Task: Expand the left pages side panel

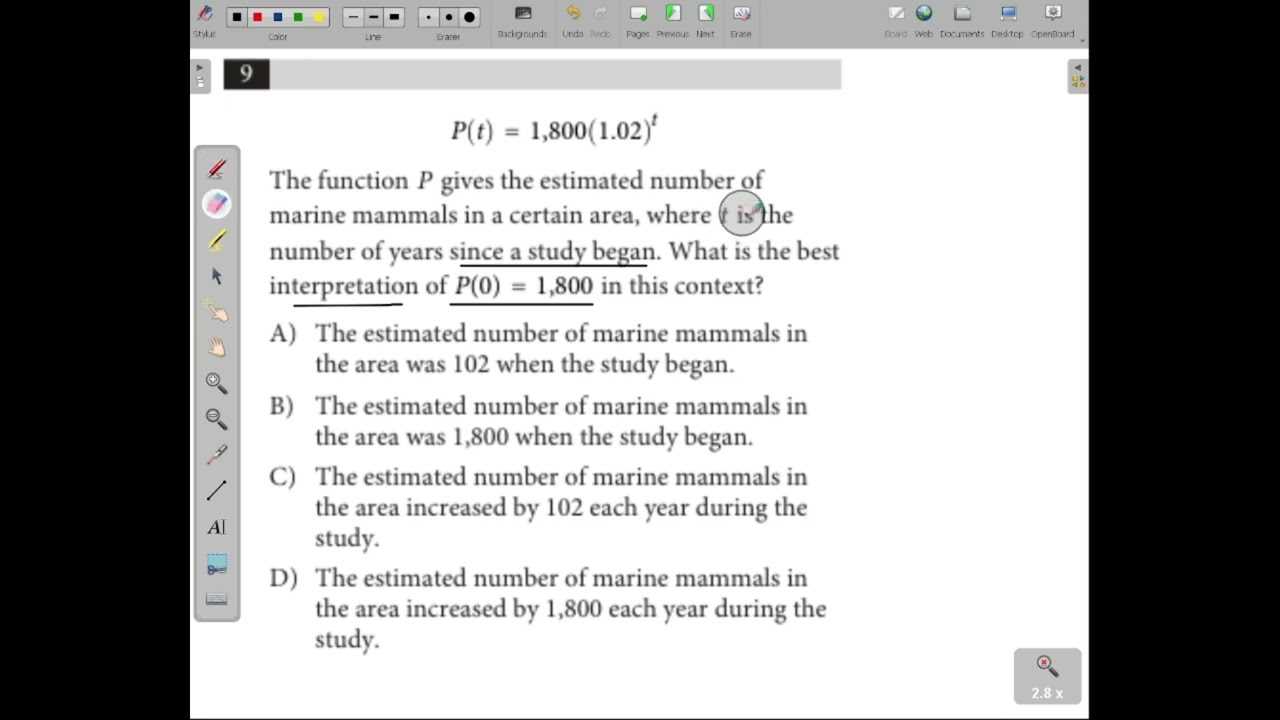Action: click(200, 76)
